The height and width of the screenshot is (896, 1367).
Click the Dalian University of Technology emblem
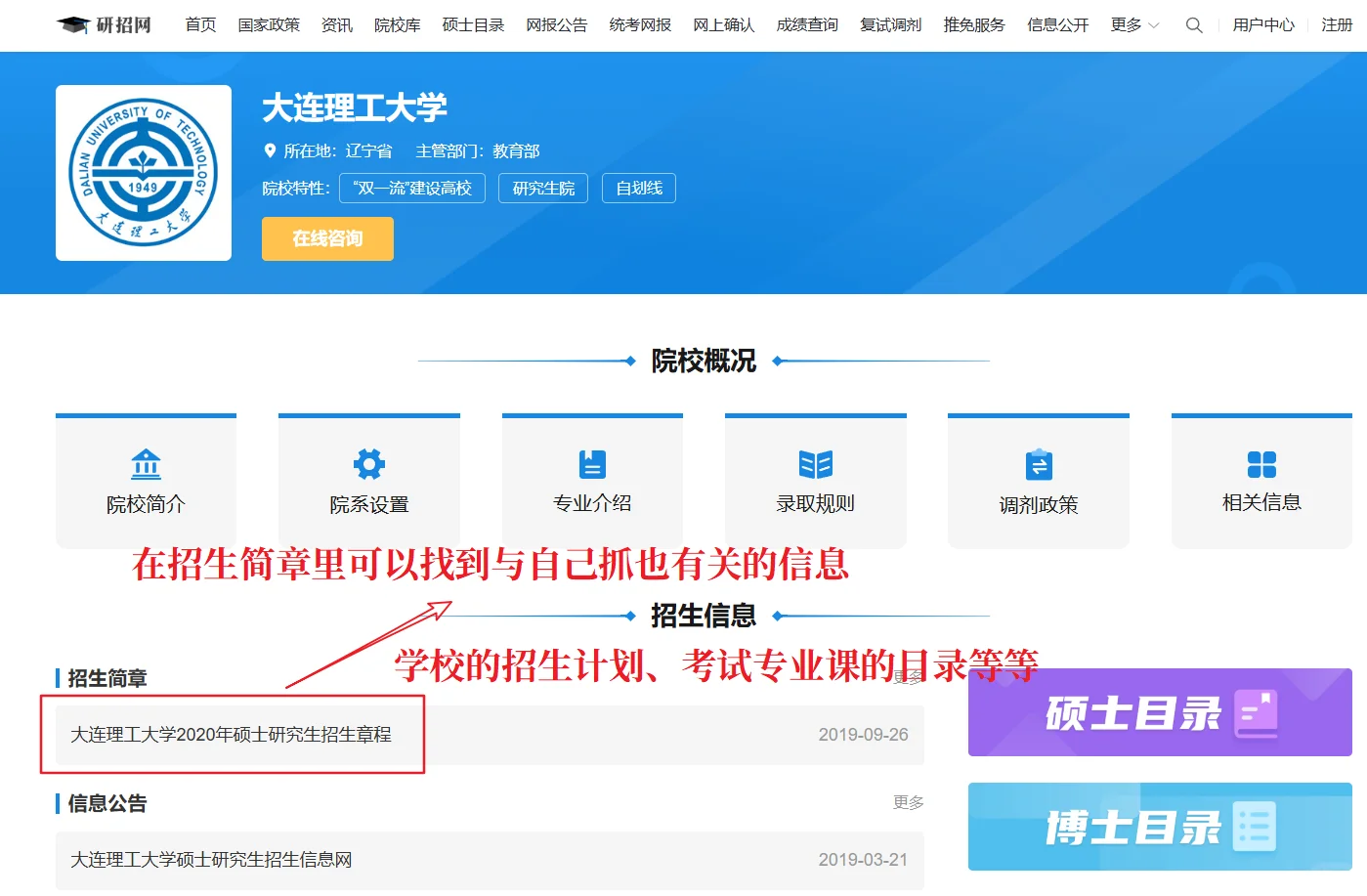[x=144, y=173]
